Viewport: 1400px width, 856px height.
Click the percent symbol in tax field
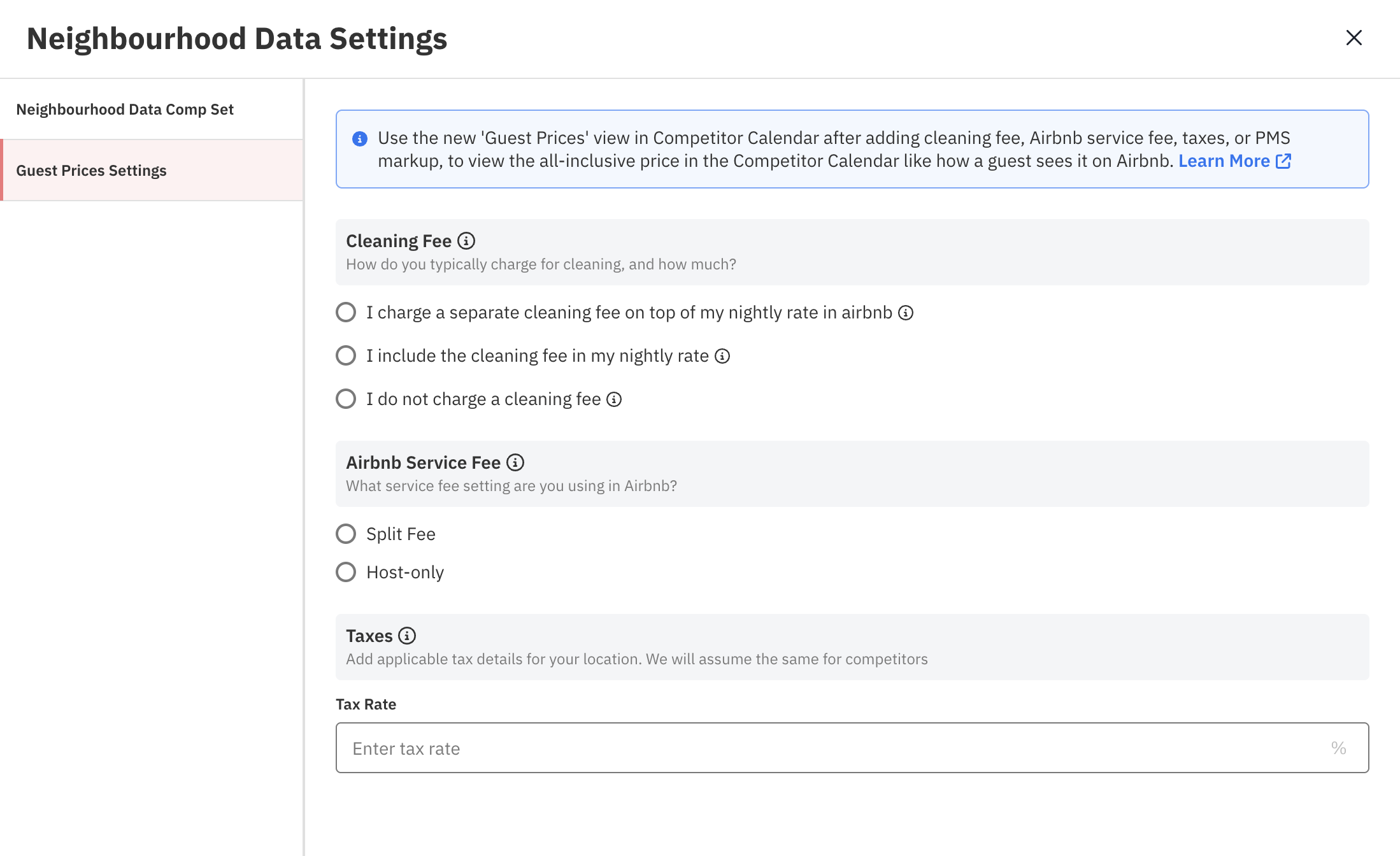click(x=1338, y=748)
